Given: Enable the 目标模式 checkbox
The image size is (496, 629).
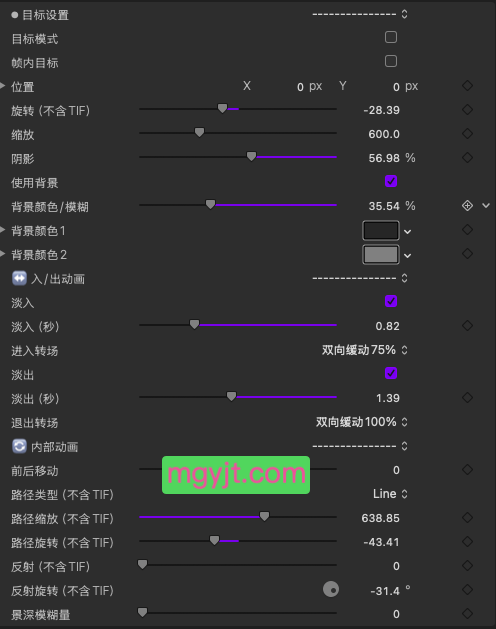Looking at the screenshot, I should click(x=391, y=37).
